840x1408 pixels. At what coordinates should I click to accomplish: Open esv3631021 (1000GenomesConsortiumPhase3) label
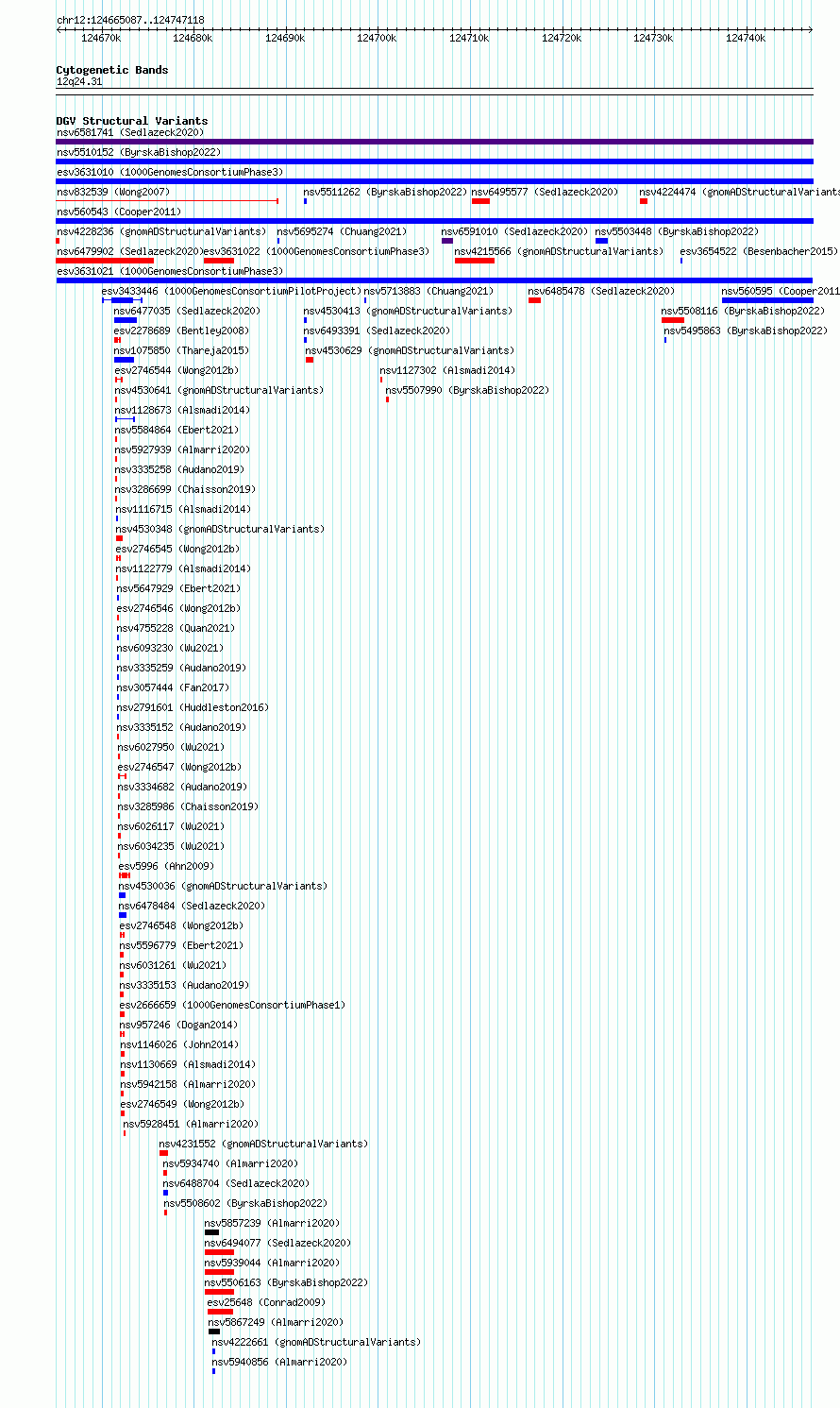170,271
